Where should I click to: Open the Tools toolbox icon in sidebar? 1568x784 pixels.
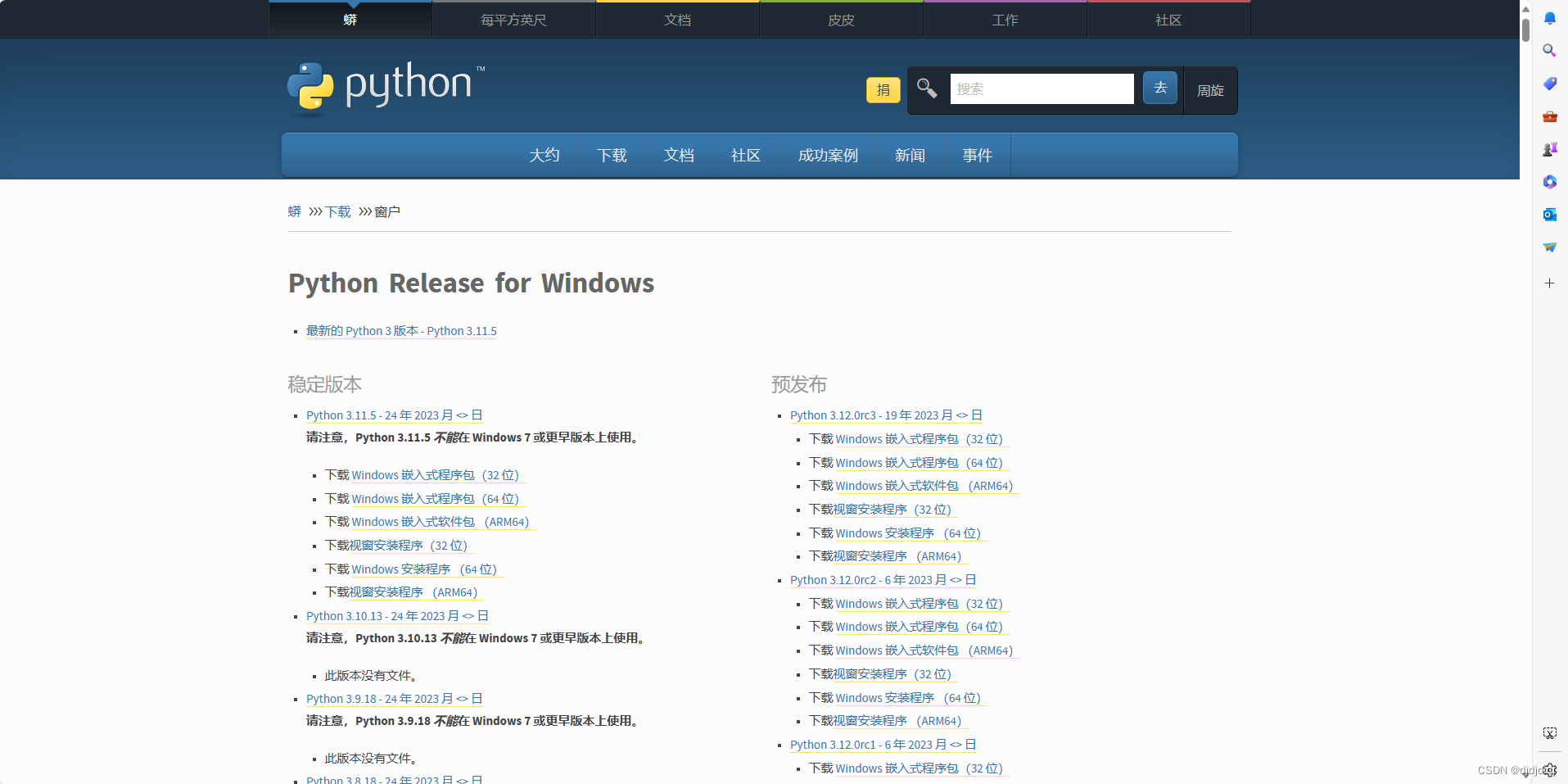pyautogui.click(x=1548, y=116)
